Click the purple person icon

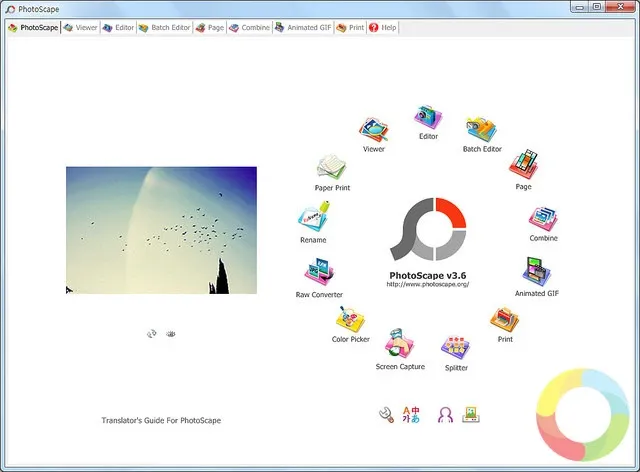pyautogui.click(x=445, y=415)
